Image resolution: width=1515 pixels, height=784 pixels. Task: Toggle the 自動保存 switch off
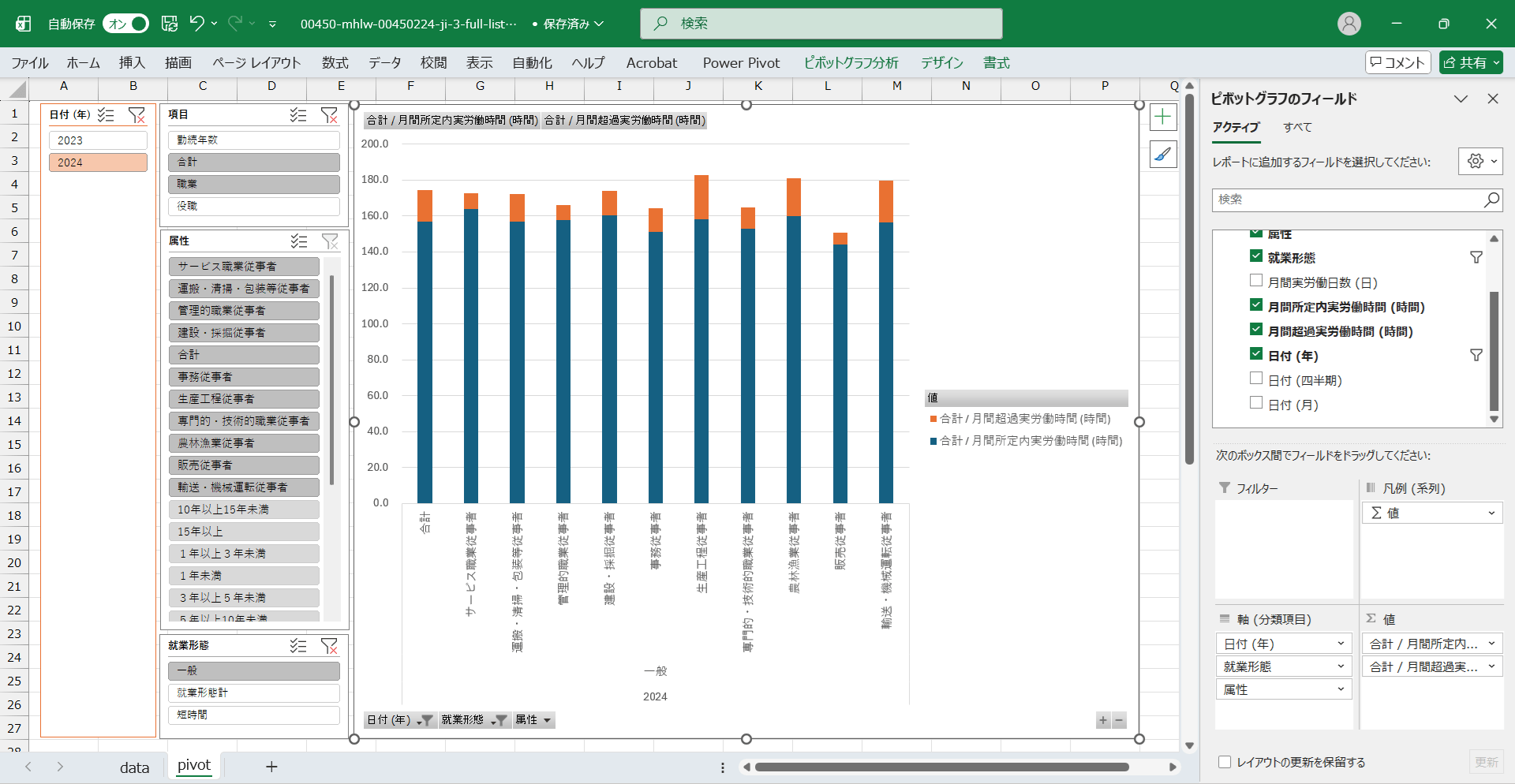click(126, 24)
